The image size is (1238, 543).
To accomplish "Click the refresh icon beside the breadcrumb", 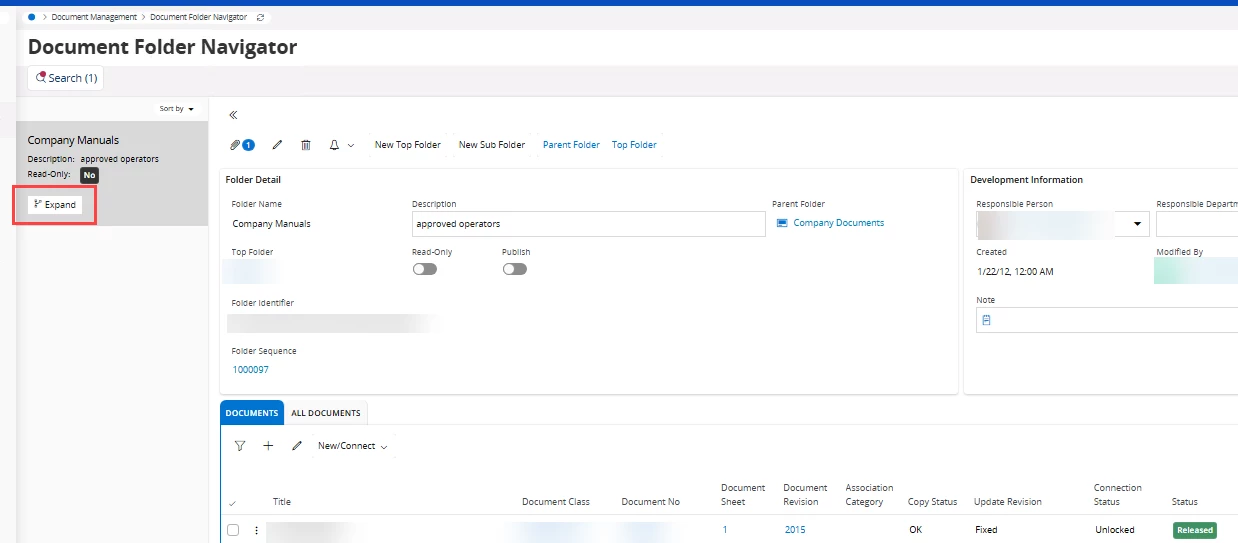I will (x=261, y=17).
